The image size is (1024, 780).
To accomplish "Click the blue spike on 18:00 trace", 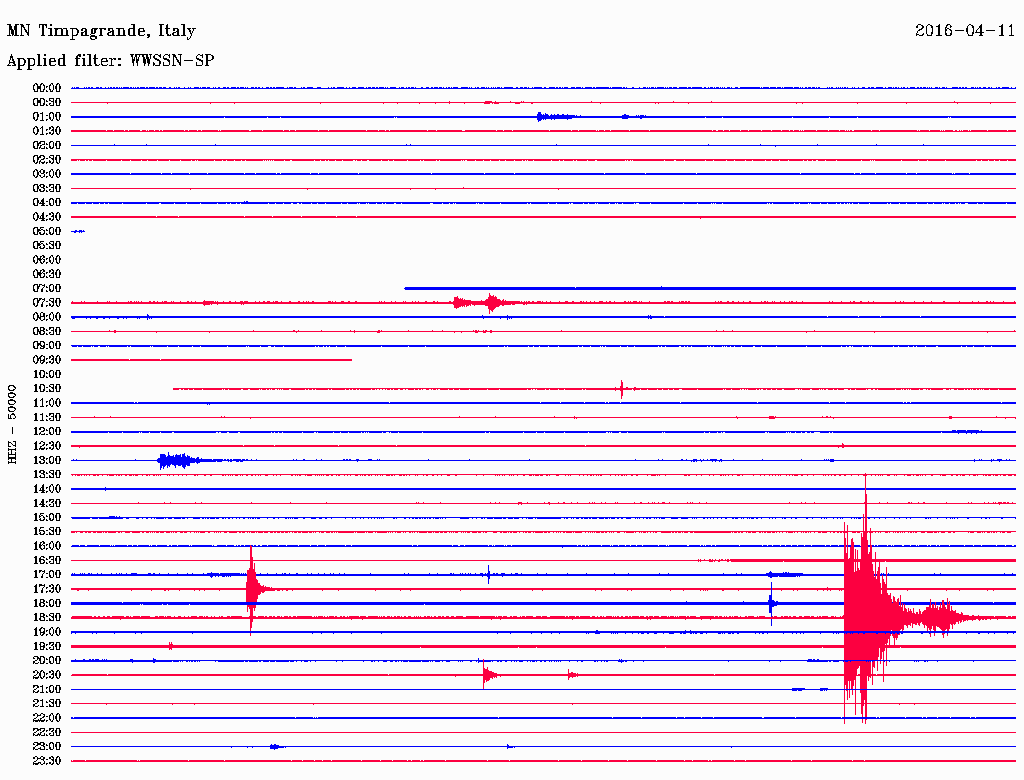I will [x=771, y=604].
